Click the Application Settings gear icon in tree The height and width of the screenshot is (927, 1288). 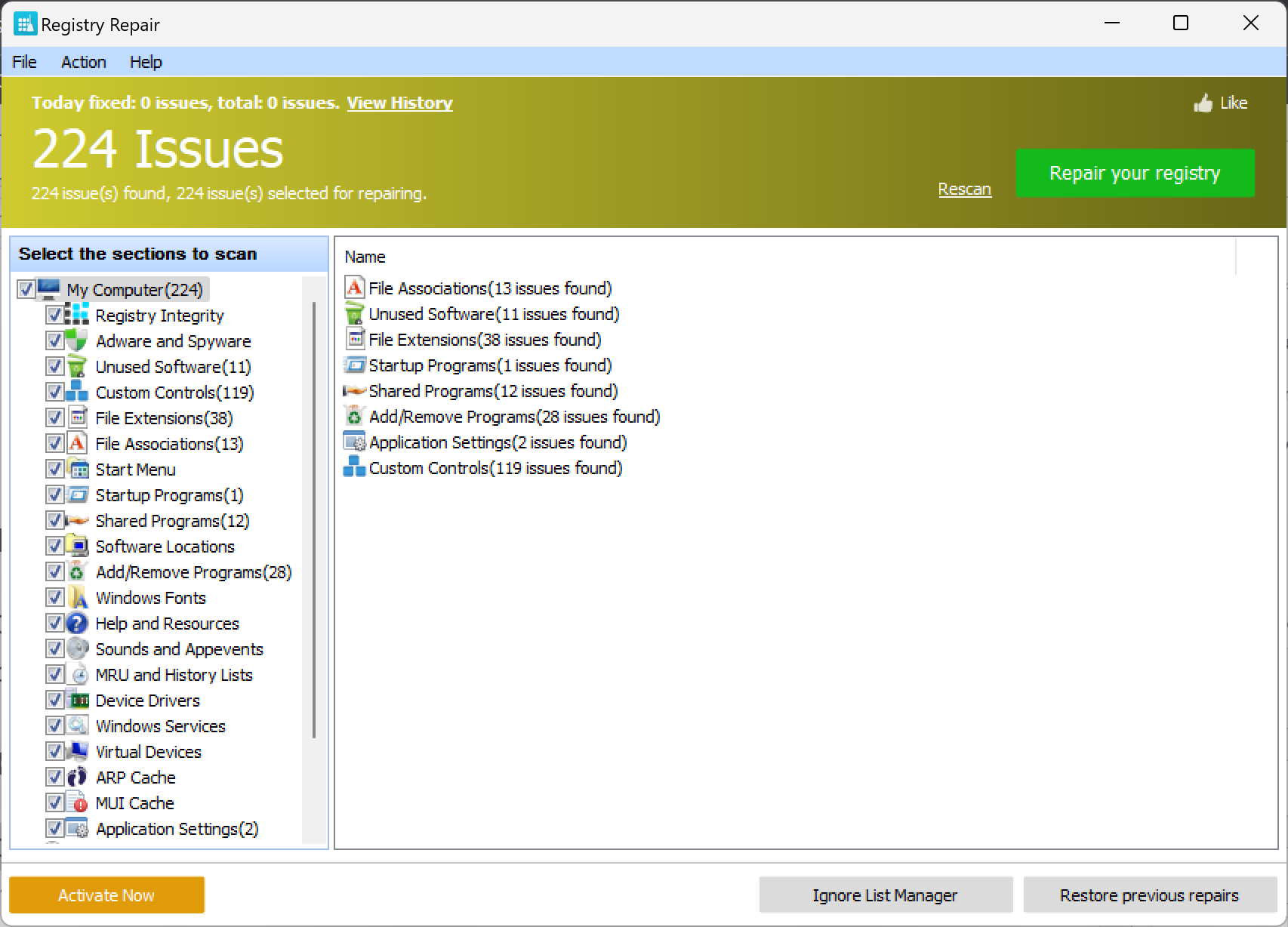pyautogui.click(x=76, y=828)
